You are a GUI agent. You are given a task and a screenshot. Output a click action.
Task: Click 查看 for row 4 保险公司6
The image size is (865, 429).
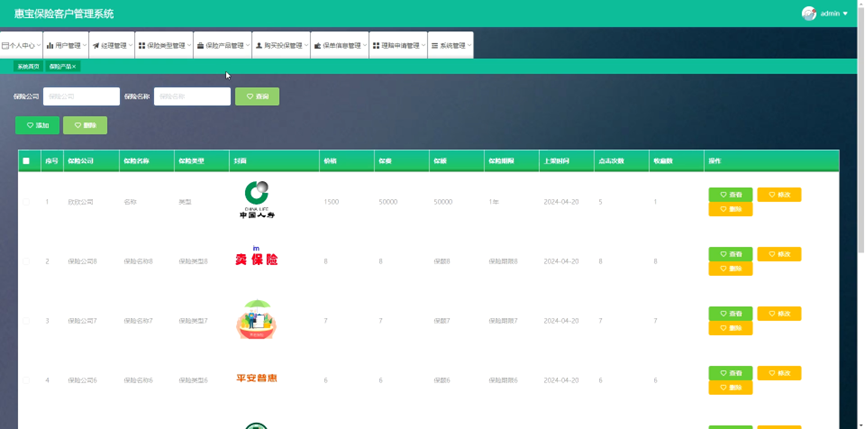[730, 373]
